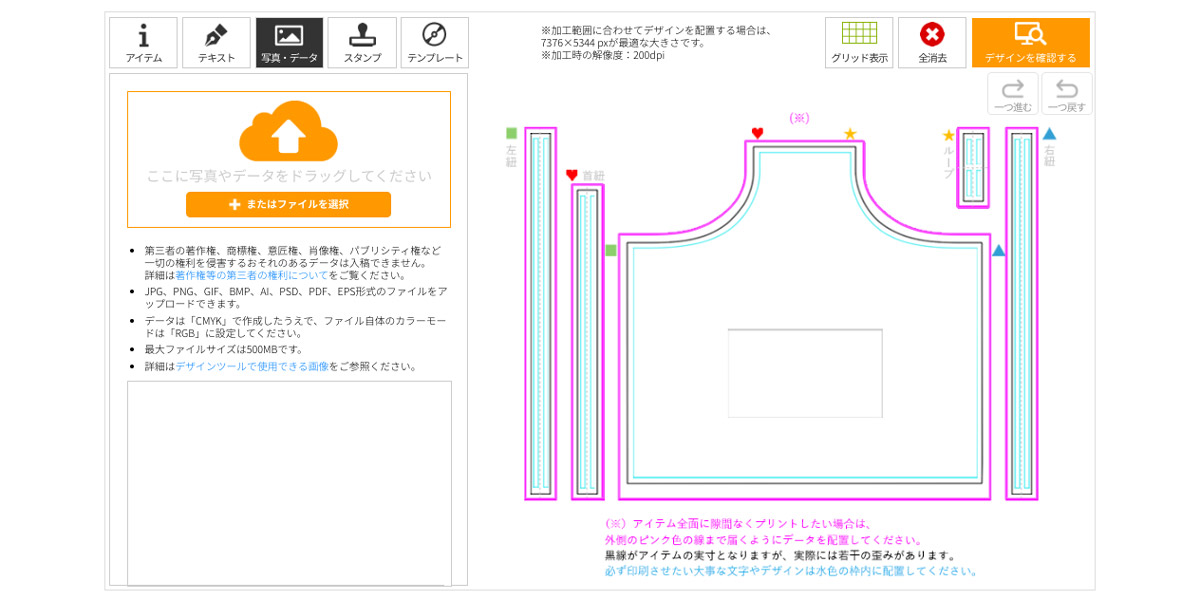Click the orange cloud upload icon
This screenshot has width=1200, height=600.
point(288,131)
